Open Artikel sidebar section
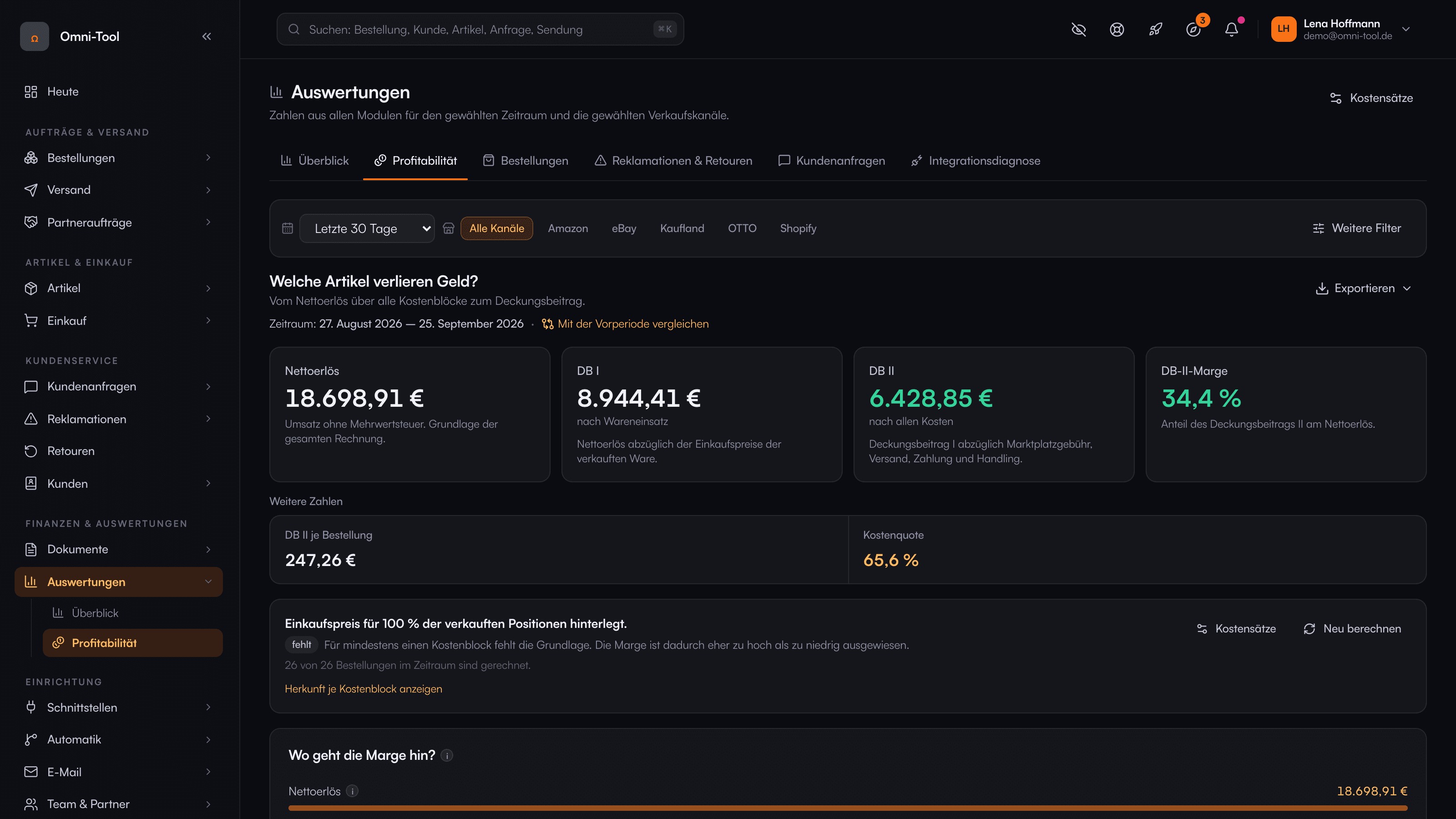The height and width of the screenshot is (819, 1456). pyautogui.click(x=119, y=288)
